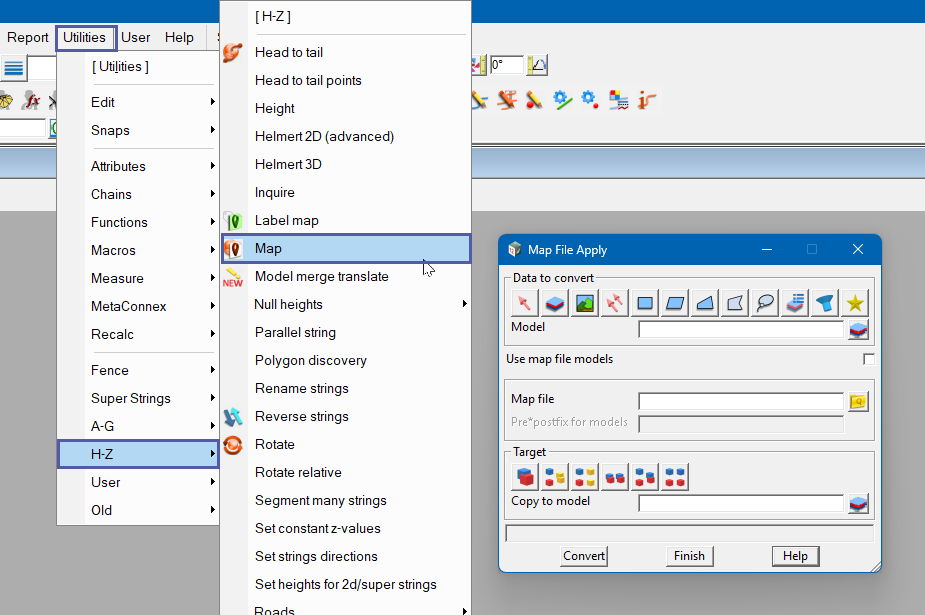Click the star favourites icon in Data to convert

[856, 303]
